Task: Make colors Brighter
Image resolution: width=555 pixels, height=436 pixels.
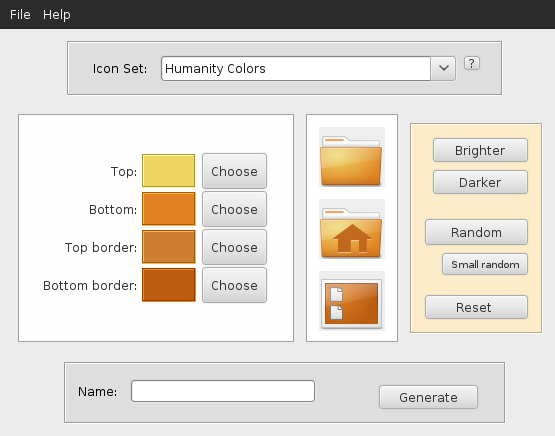Action: pos(480,150)
